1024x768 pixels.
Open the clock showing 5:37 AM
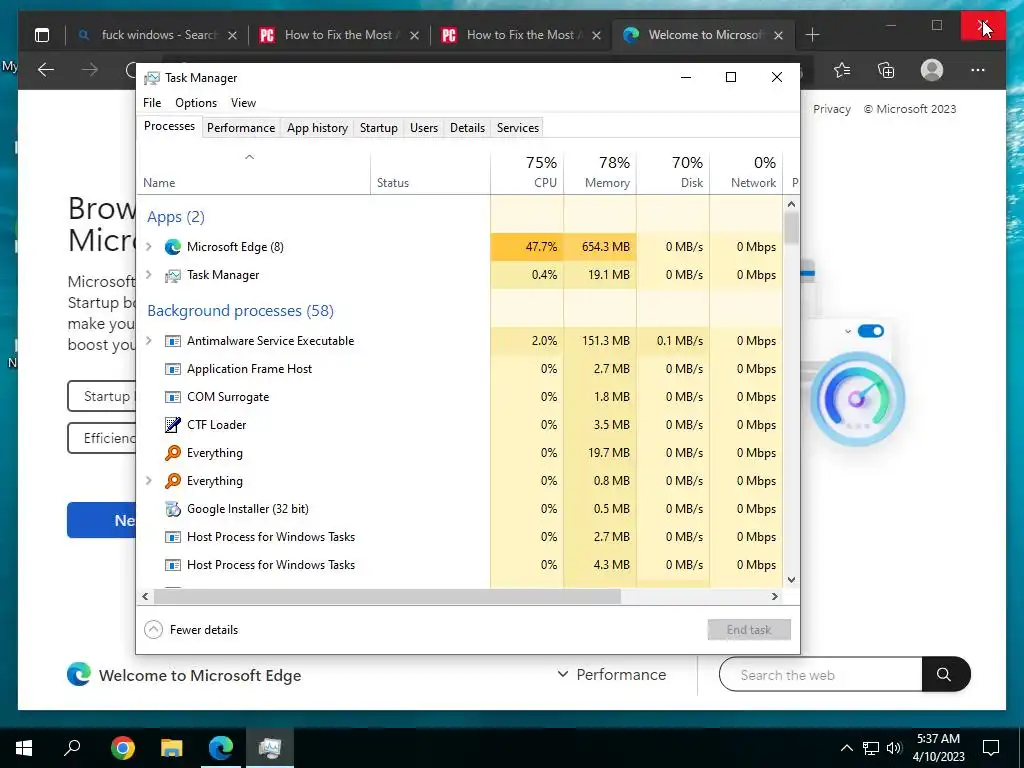pyautogui.click(x=938, y=748)
